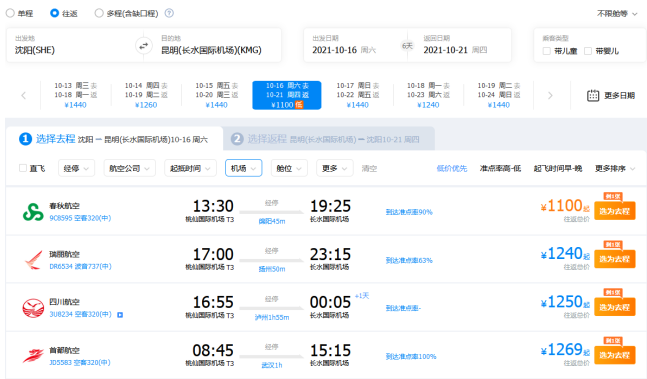Screen dimensions: 647x379
Task: Open the 航空公司 airline filter dropdown
Action: coord(130,168)
